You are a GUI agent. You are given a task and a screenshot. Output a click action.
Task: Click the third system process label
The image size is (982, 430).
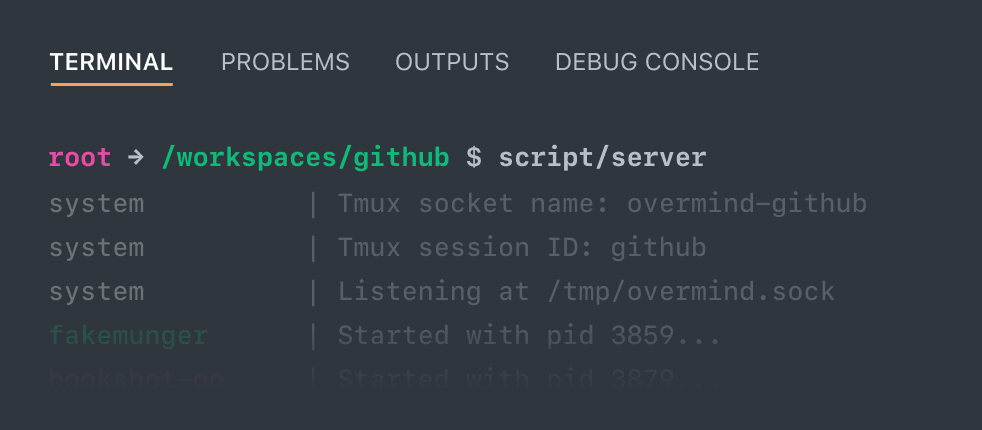tap(96, 292)
